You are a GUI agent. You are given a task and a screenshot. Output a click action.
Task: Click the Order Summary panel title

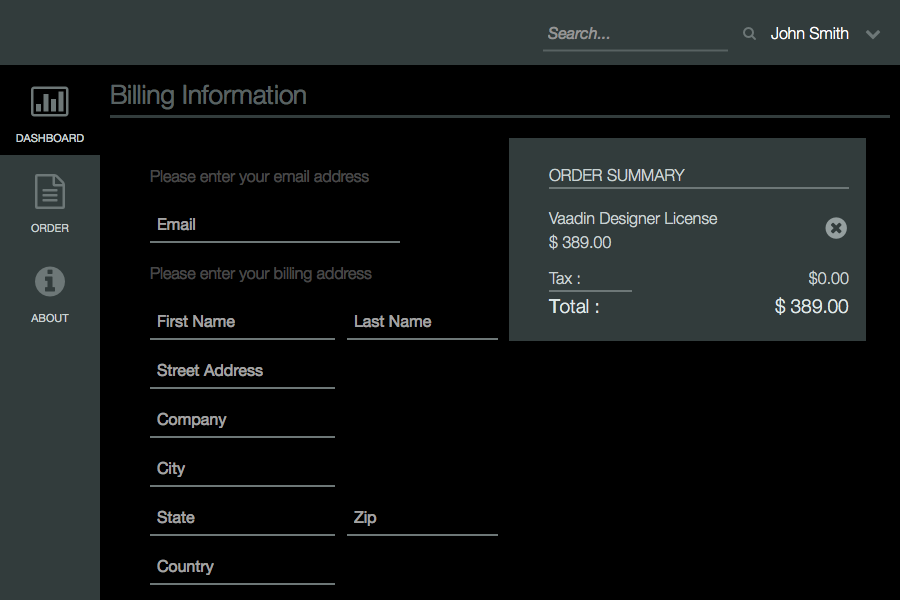click(x=616, y=175)
